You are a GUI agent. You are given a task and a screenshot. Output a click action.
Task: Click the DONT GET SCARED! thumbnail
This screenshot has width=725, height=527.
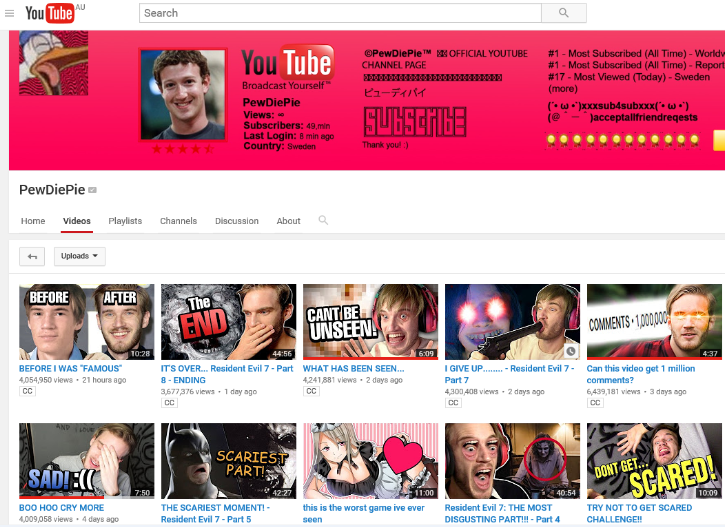pyautogui.click(x=654, y=461)
